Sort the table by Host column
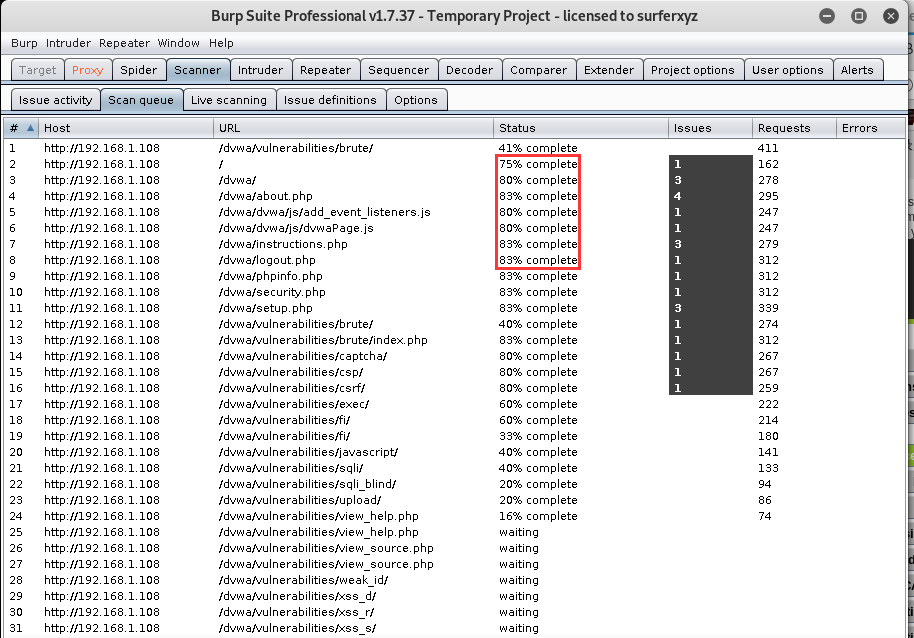Screen dimensions: 914x638 coord(126,128)
